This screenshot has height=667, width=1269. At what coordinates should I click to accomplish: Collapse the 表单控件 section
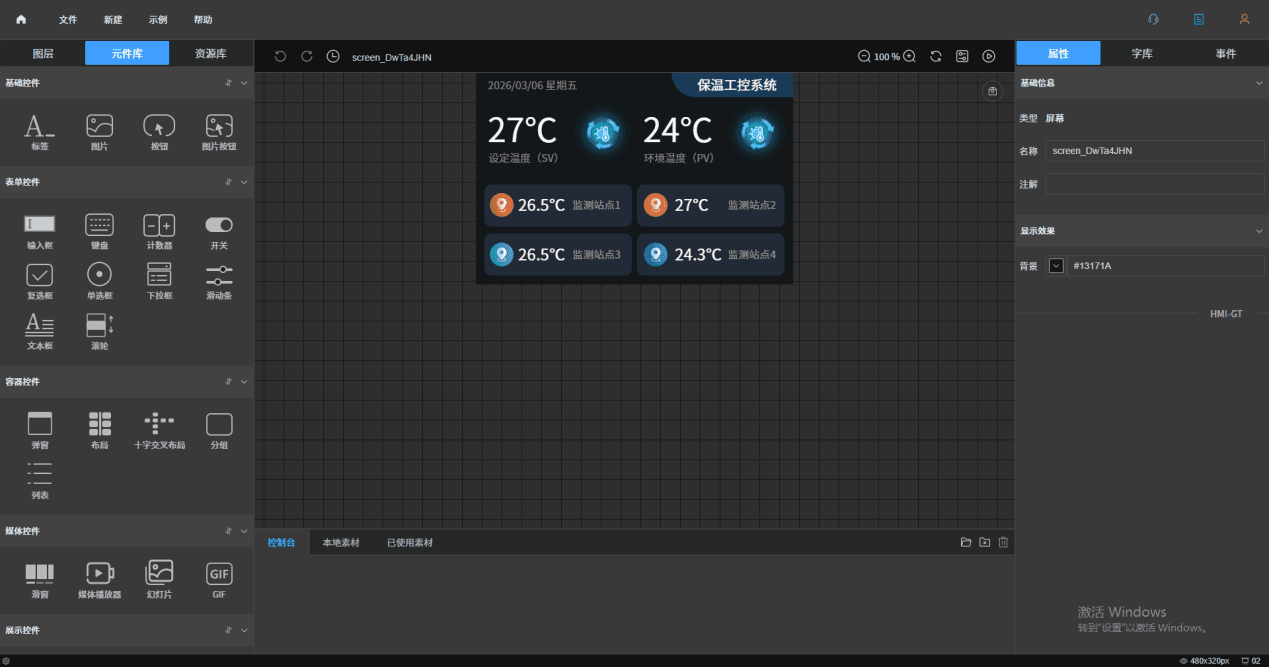(x=244, y=182)
